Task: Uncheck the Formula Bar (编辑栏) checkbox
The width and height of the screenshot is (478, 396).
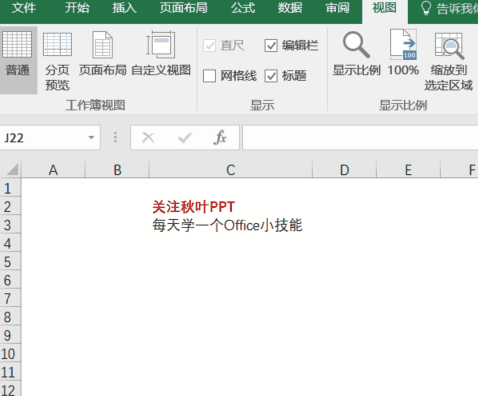Action: pyautogui.click(x=271, y=45)
